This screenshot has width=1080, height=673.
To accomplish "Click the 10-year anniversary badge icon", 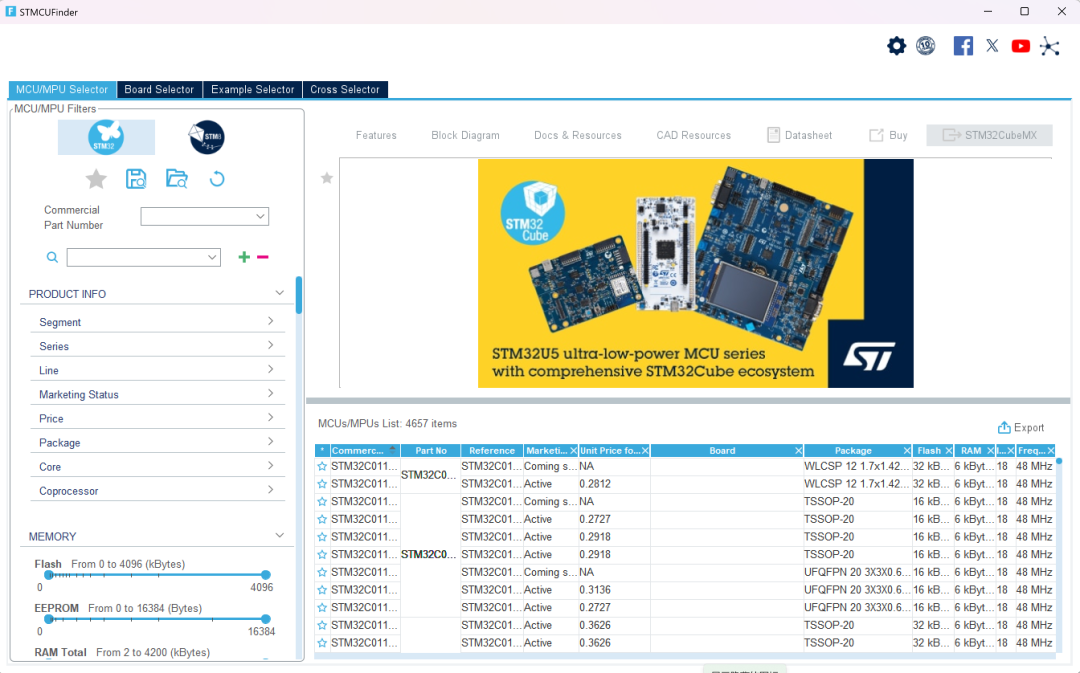I will tap(926, 46).
